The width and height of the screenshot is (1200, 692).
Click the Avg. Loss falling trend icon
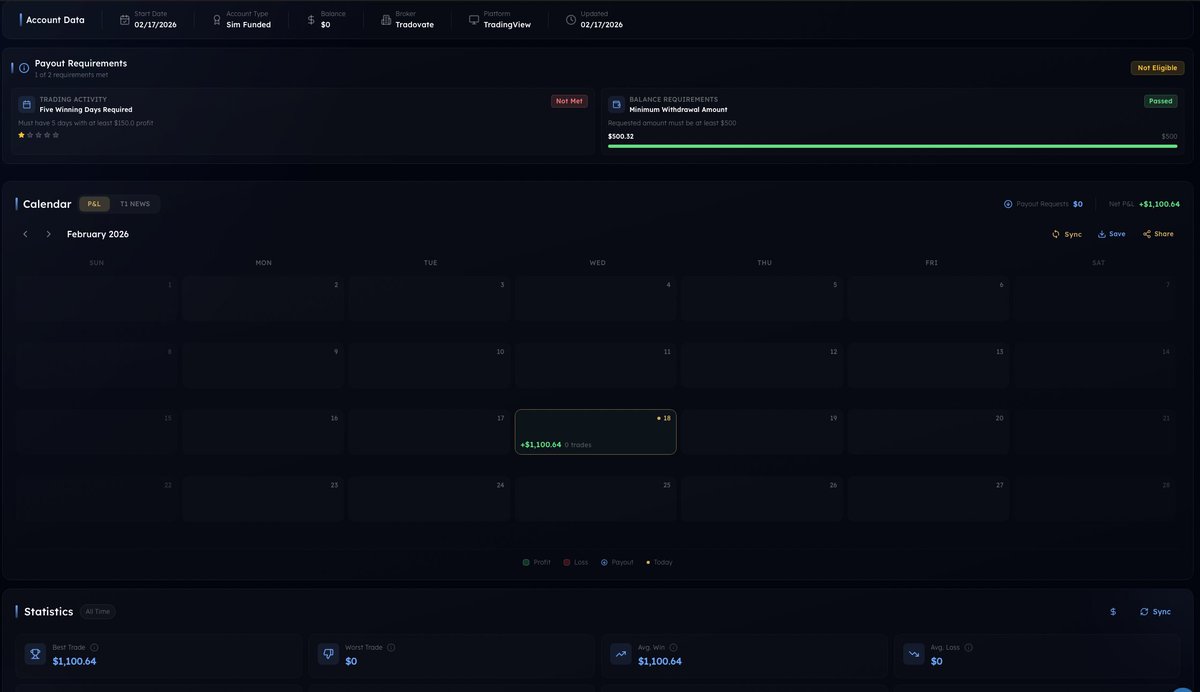point(914,654)
